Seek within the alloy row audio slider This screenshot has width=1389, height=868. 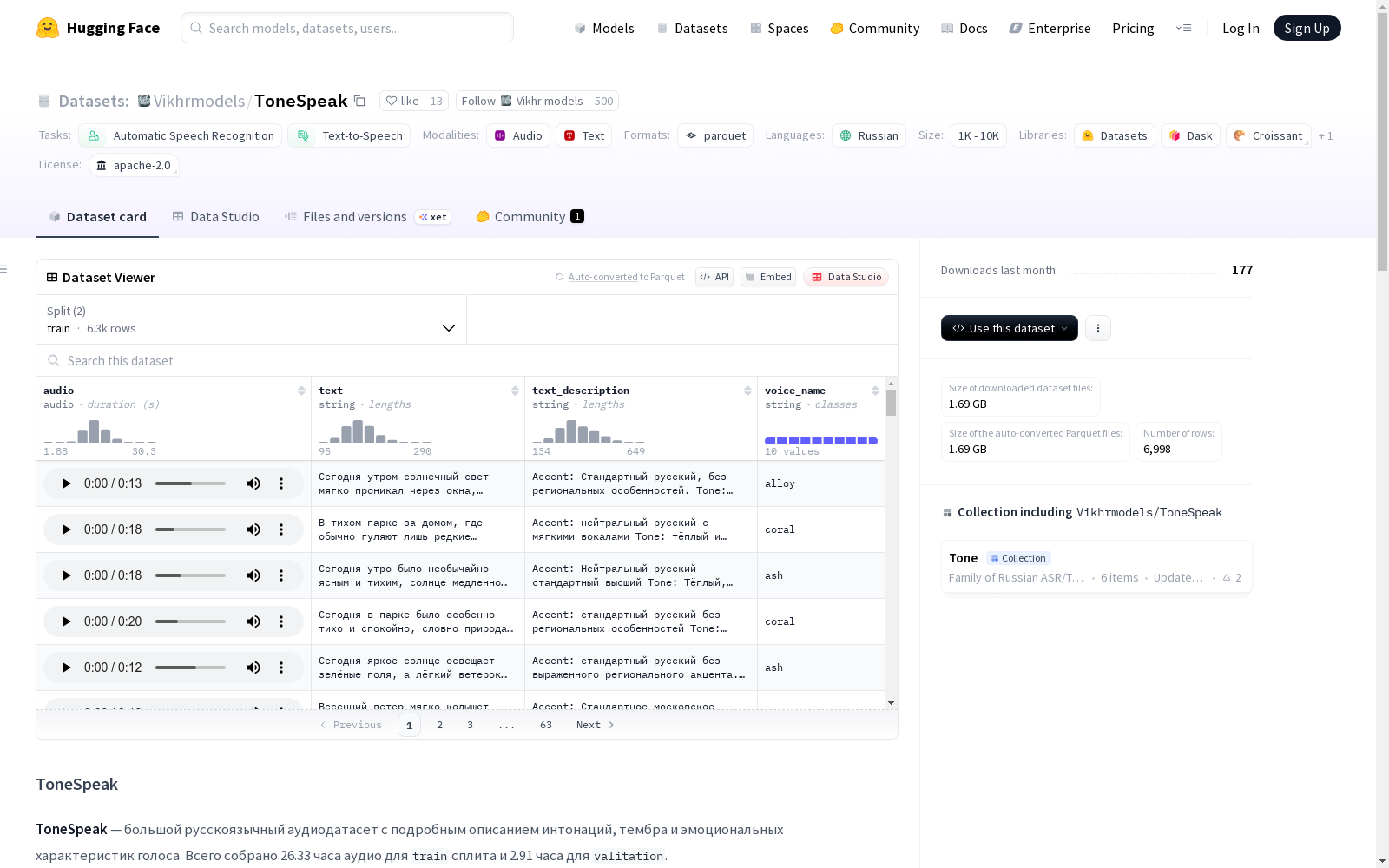click(190, 483)
